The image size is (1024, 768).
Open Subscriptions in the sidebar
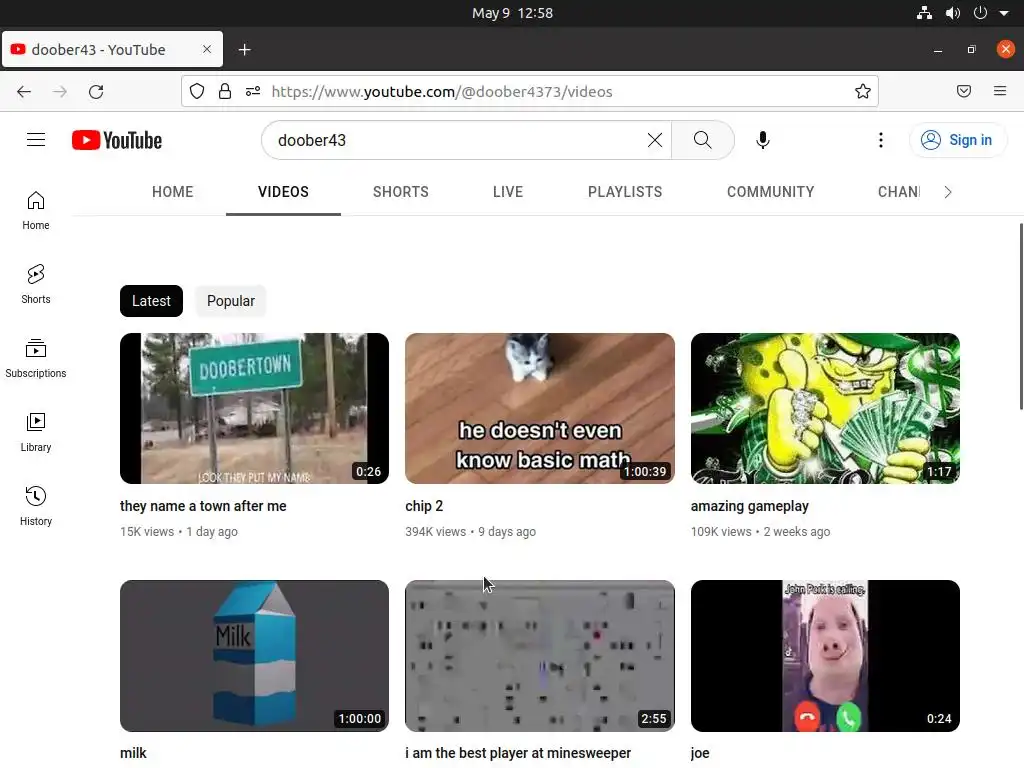pyautogui.click(x=36, y=358)
